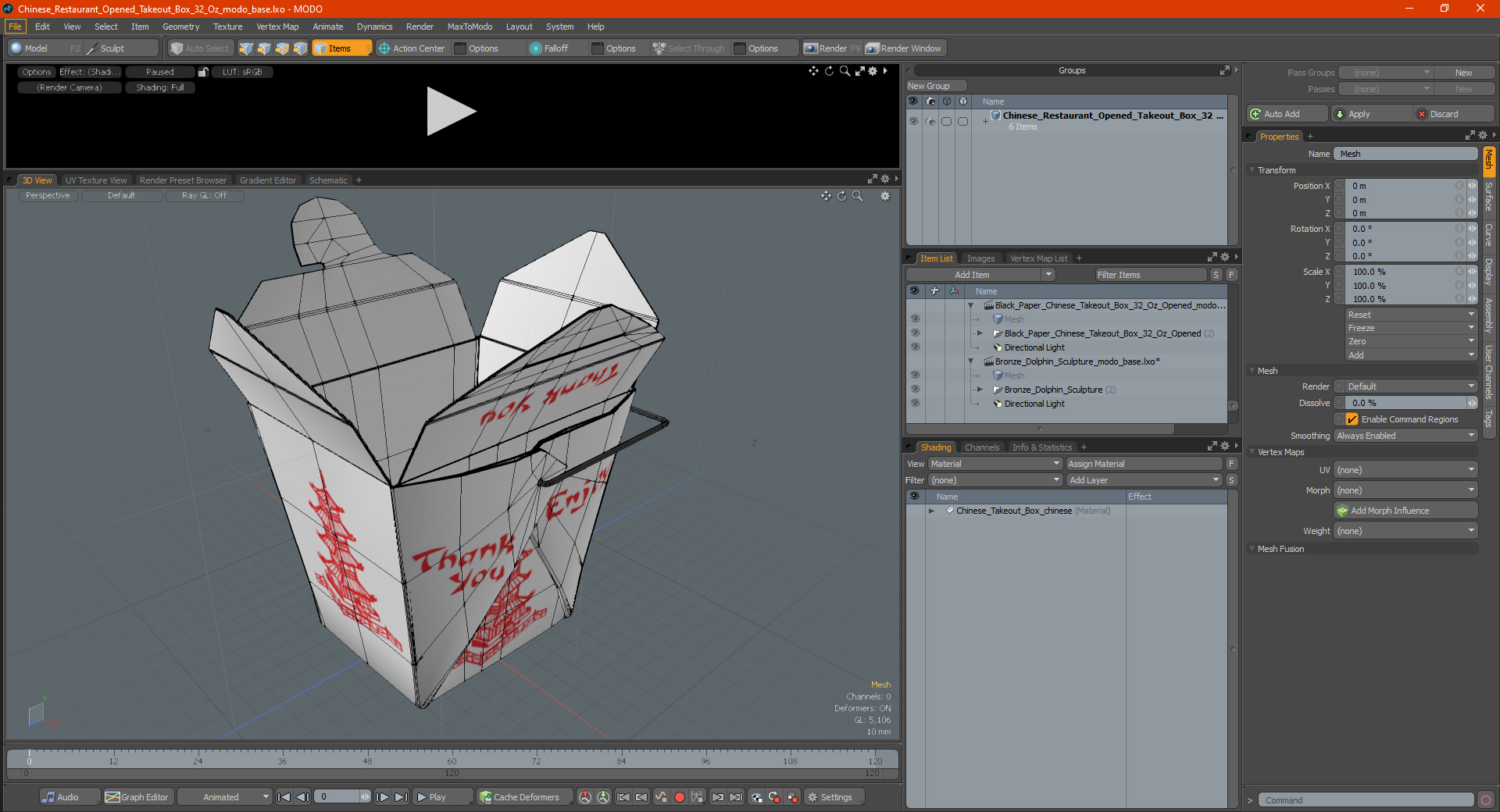
Task: Open MaxToModo menu
Action: tap(470, 27)
